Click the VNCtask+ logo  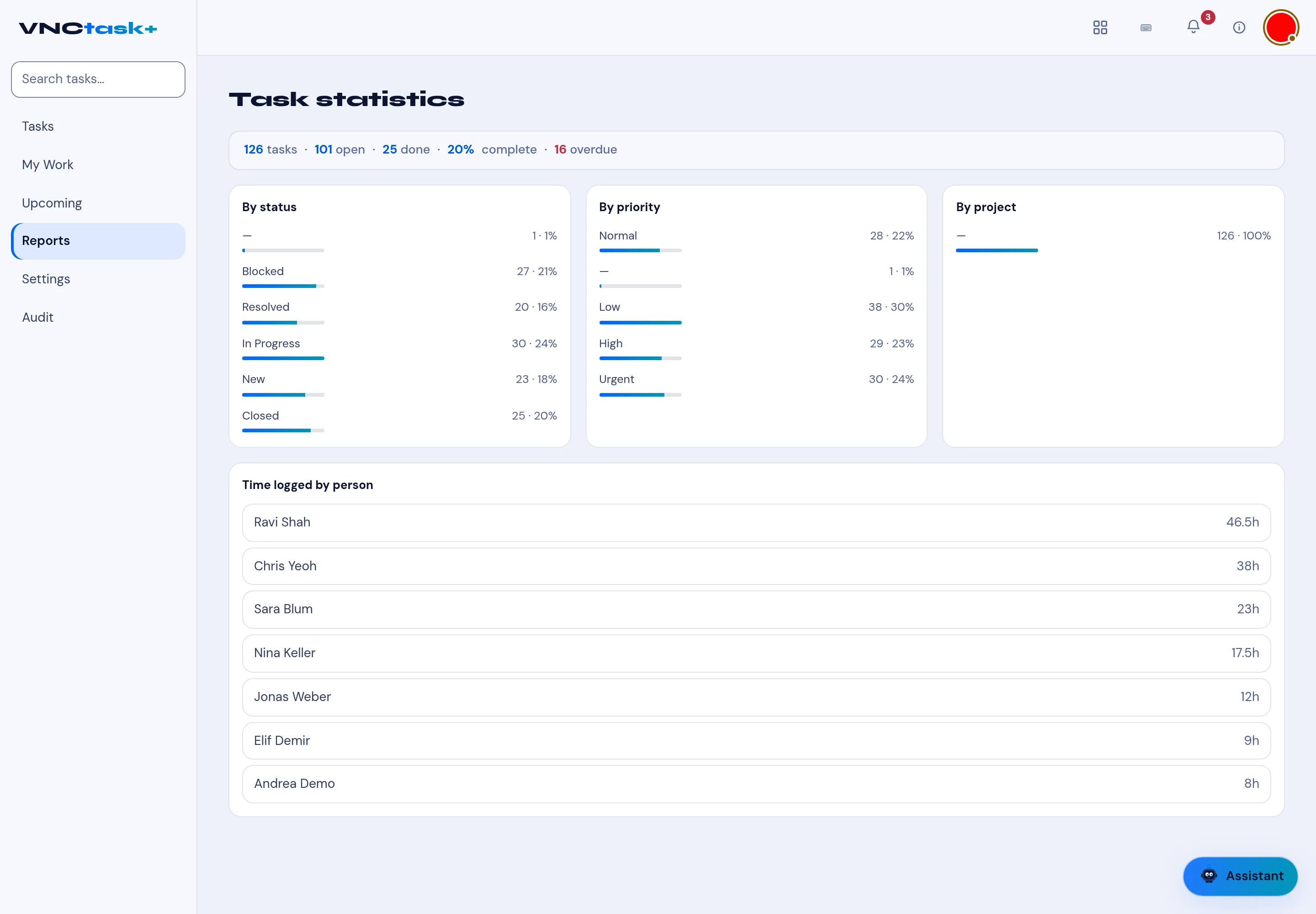click(88, 28)
